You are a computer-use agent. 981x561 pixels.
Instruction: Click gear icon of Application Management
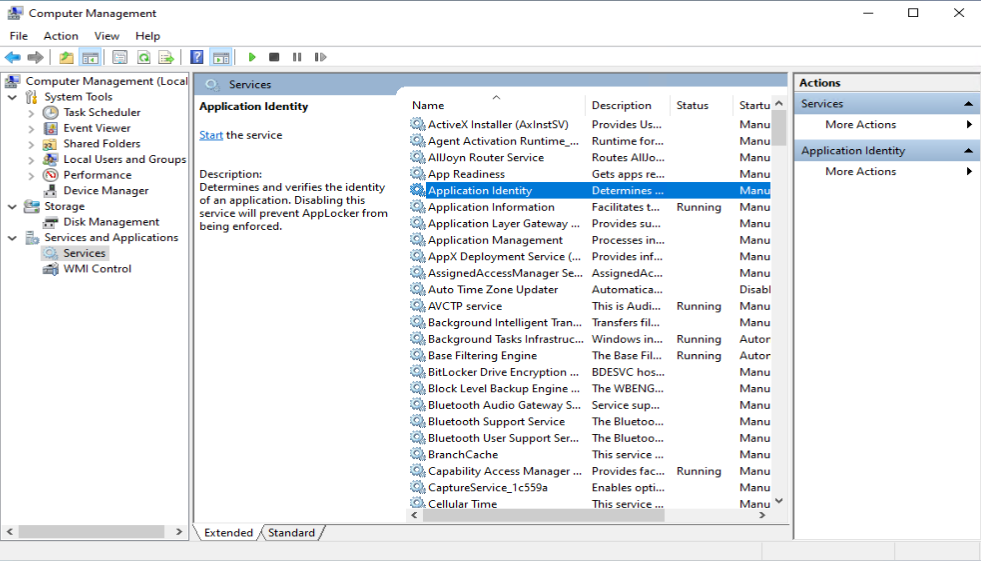(x=417, y=240)
